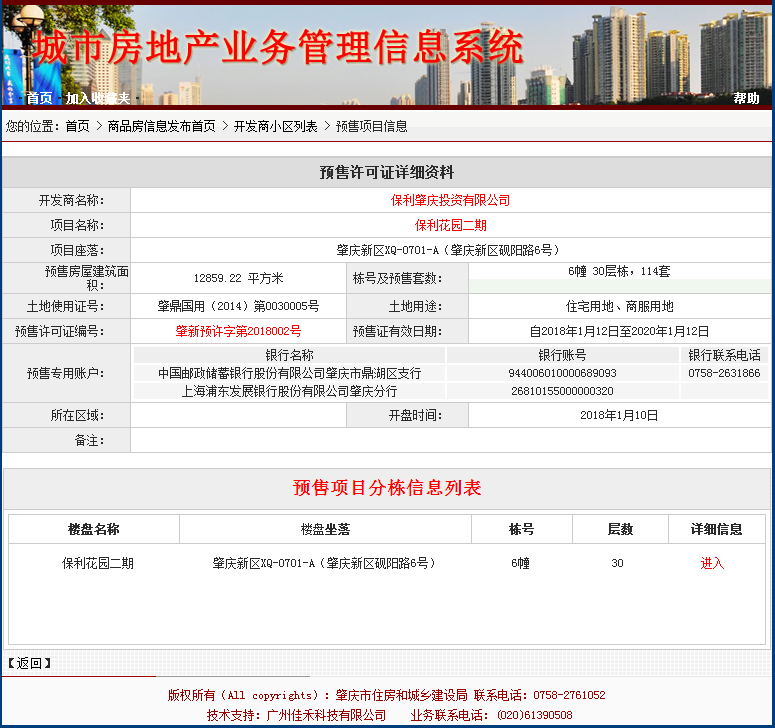Click red 保利花园二期 in the 项目名称 row

click(450, 225)
